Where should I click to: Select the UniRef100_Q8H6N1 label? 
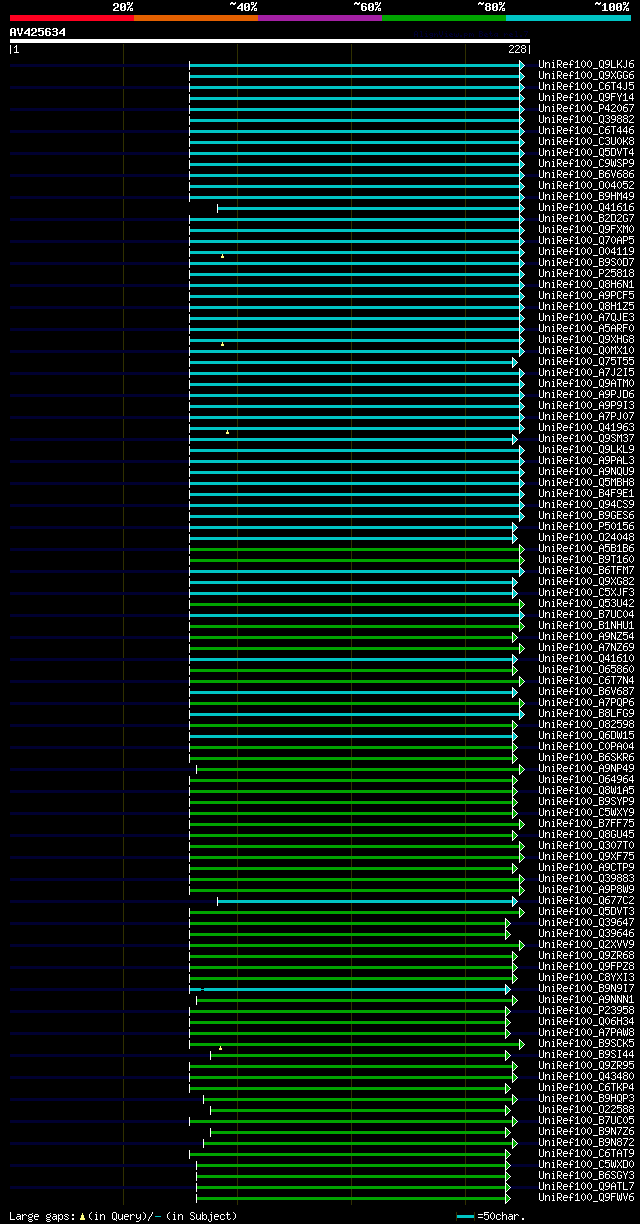[586, 284]
